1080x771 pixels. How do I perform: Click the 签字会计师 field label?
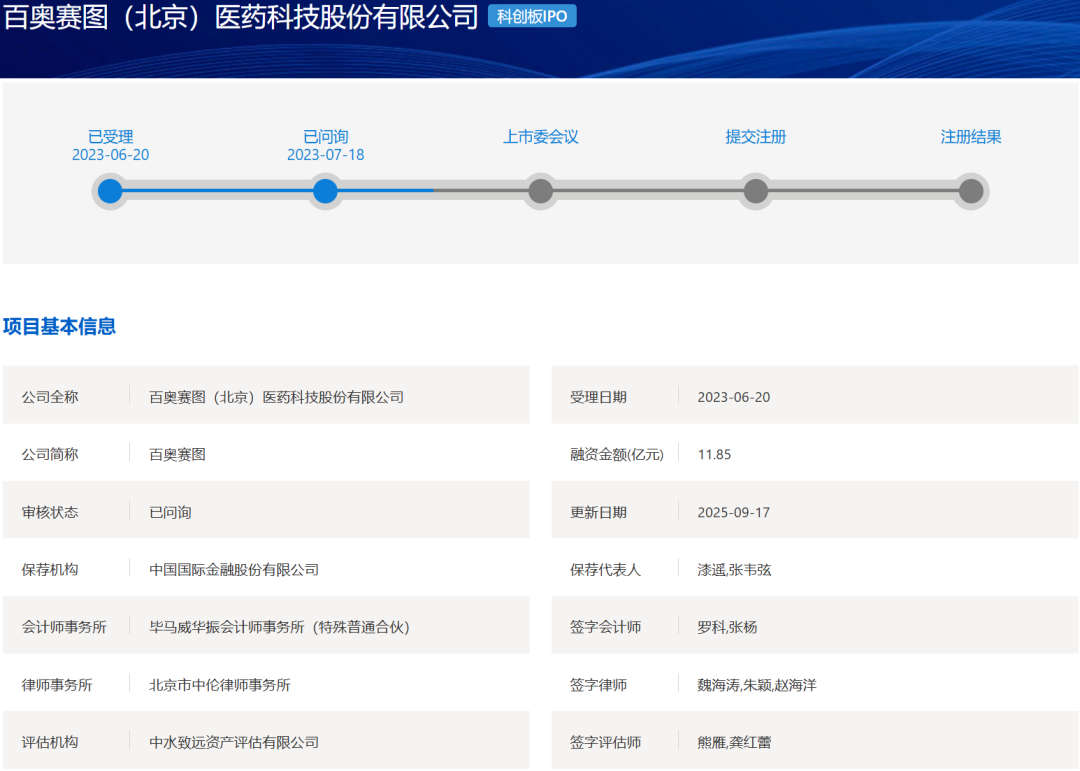tap(605, 626)
